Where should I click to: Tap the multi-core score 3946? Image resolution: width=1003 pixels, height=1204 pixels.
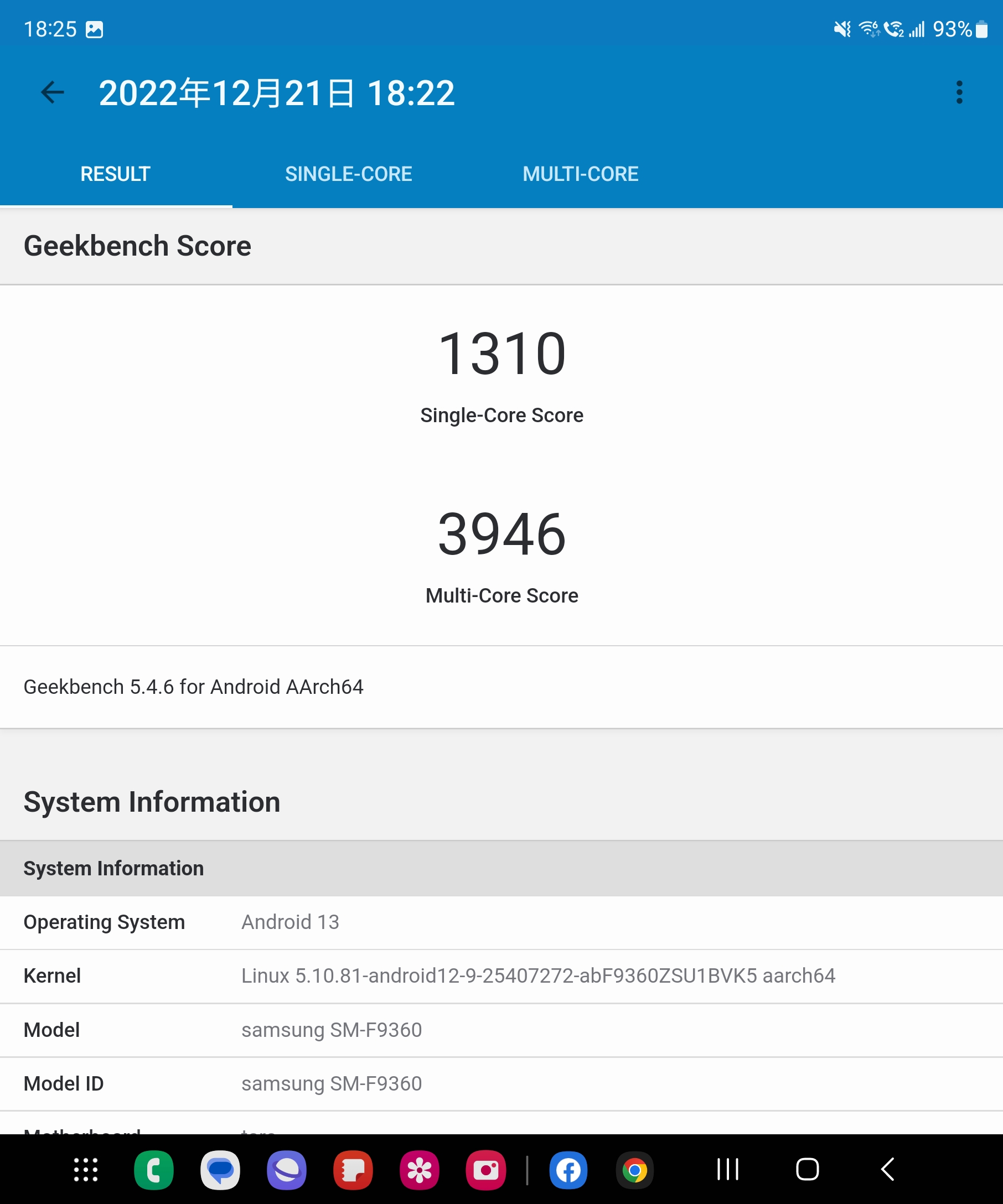(502, 534)
